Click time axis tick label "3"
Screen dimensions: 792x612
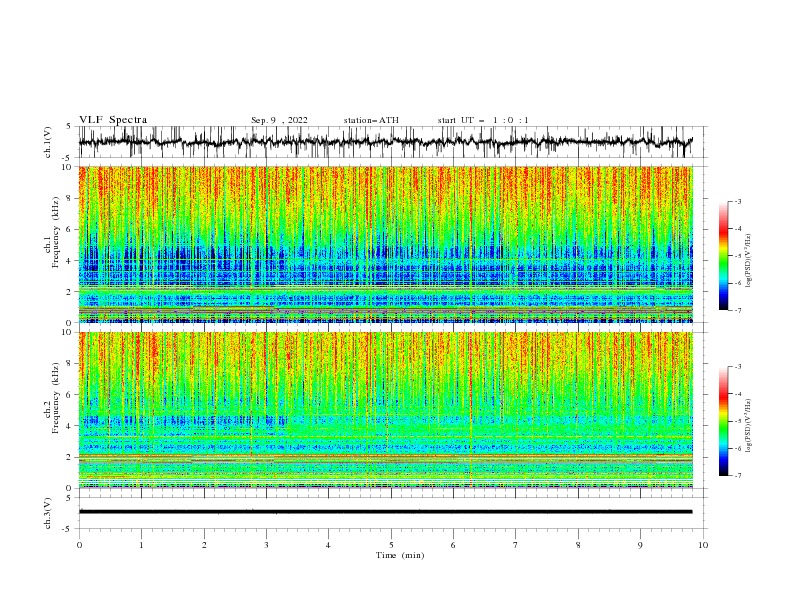tap(266, 545)
